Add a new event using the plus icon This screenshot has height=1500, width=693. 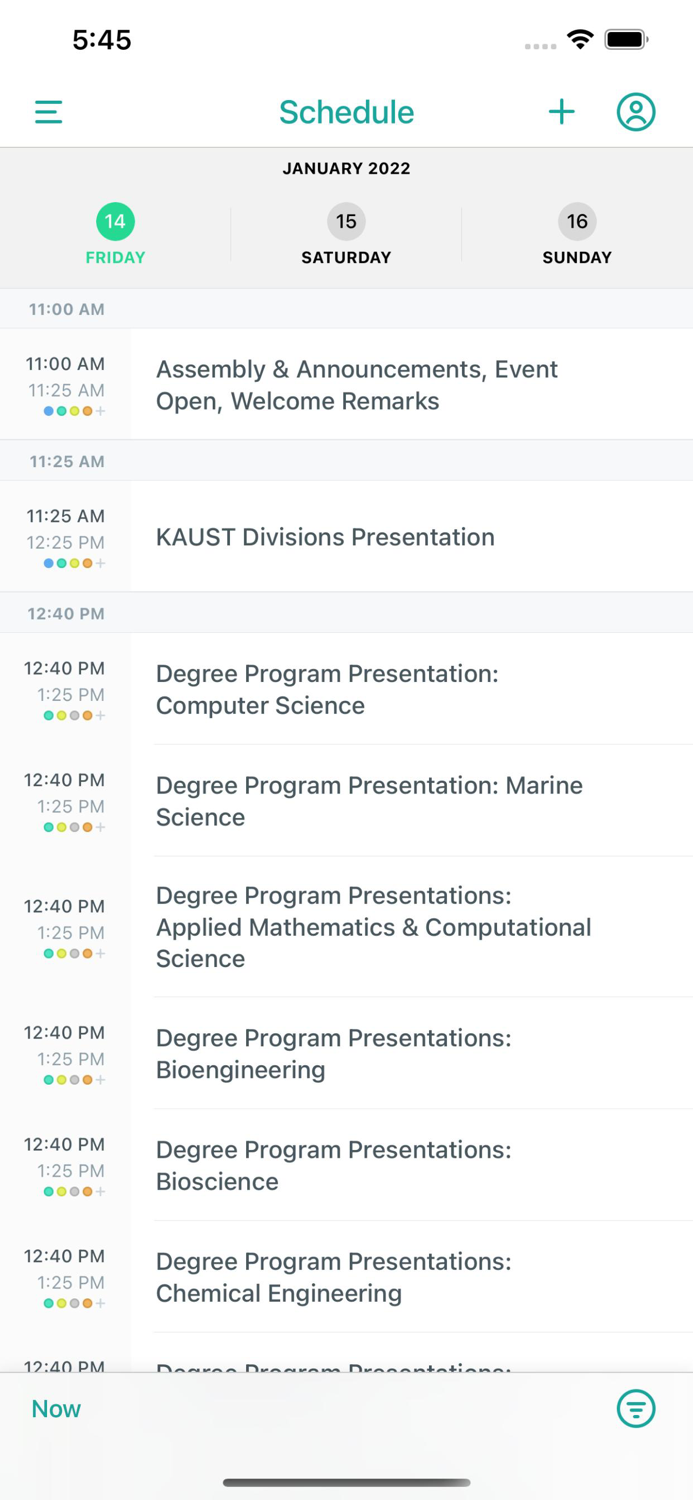(x=561, y=112)
